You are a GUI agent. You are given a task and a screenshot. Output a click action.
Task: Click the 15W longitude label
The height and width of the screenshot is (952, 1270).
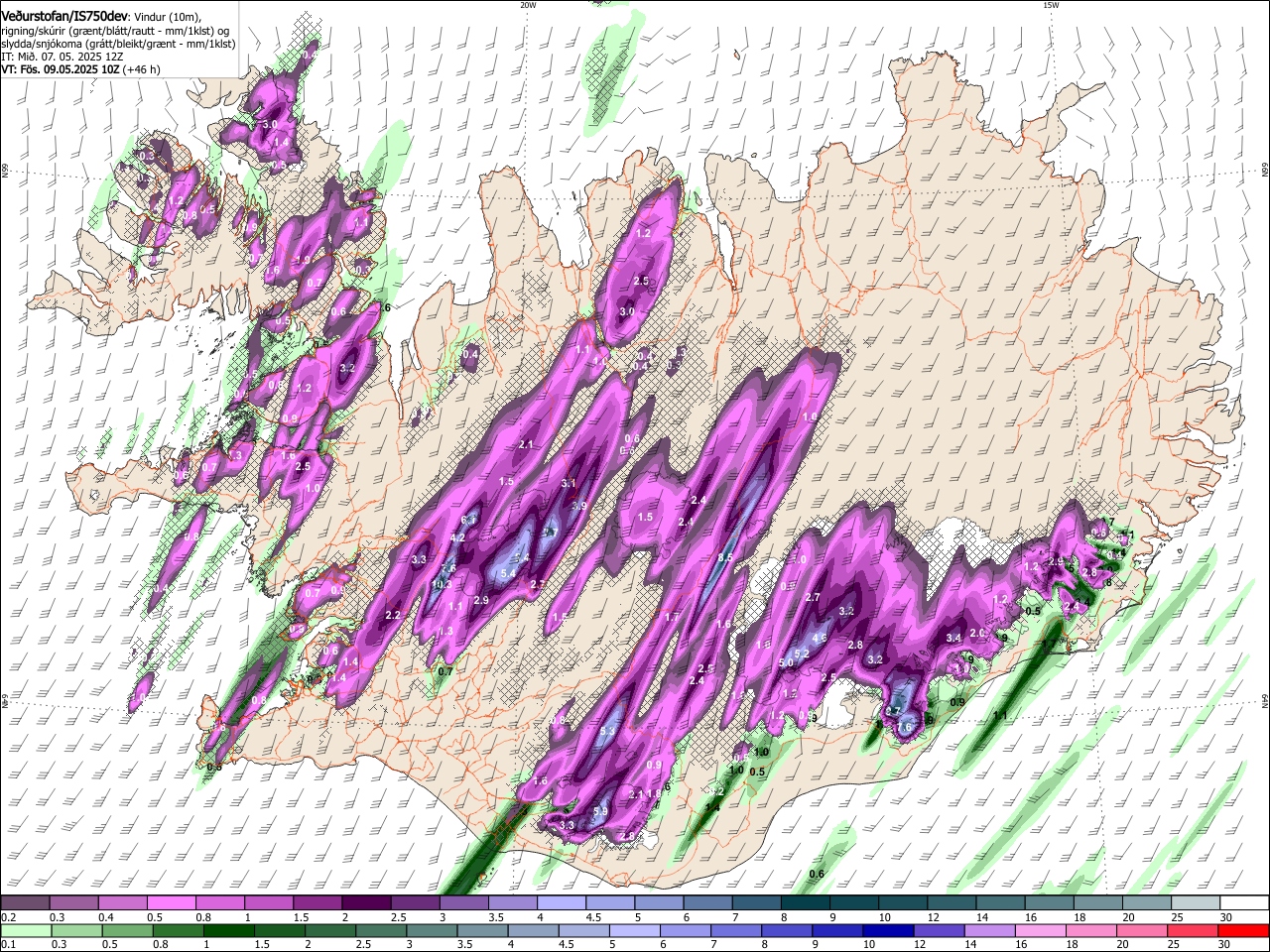pos(1051,4)
